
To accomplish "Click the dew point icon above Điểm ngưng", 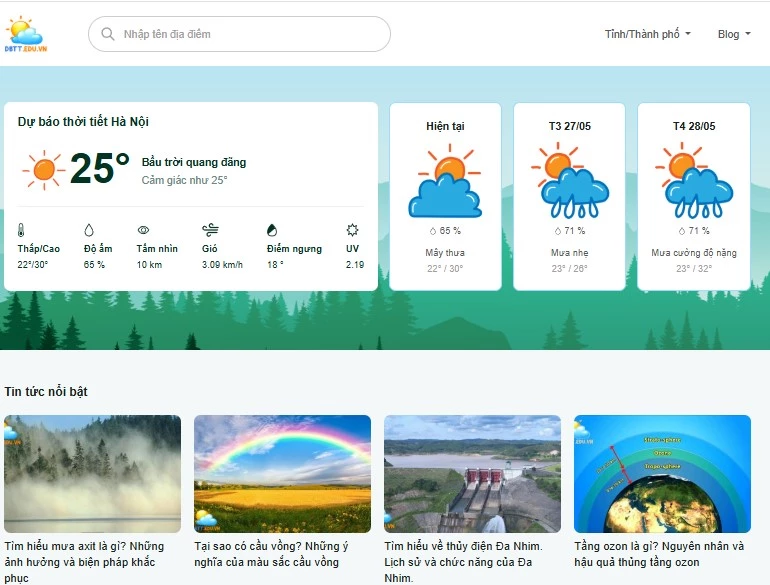I will click(x=272, y=230).
